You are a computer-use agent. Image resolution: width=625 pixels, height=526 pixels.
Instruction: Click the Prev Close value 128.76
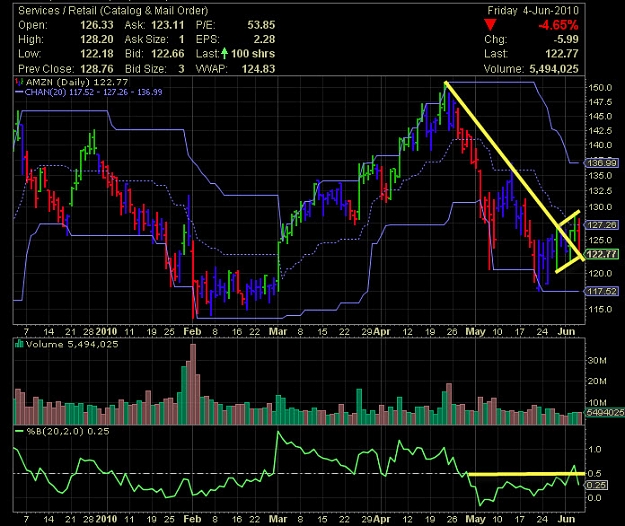coord(97,69)
